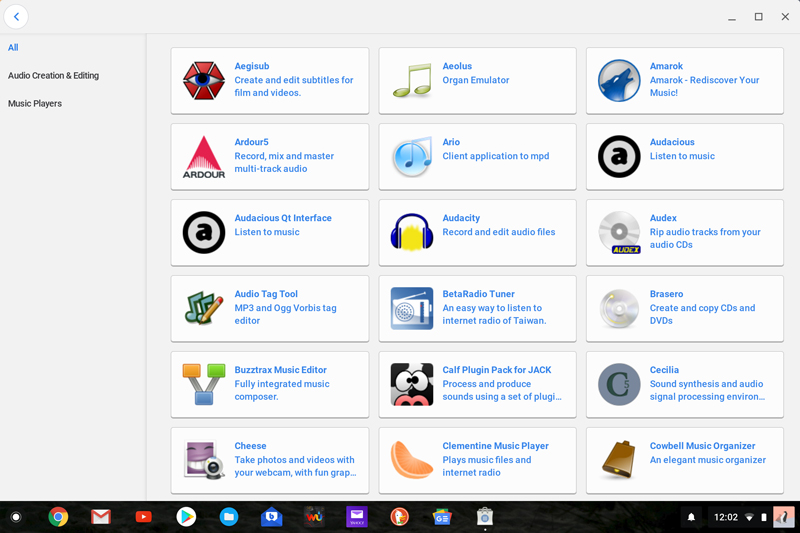Click the Calf Plugin Pack cow icon
800x533 pixels.
coord(412,384)
